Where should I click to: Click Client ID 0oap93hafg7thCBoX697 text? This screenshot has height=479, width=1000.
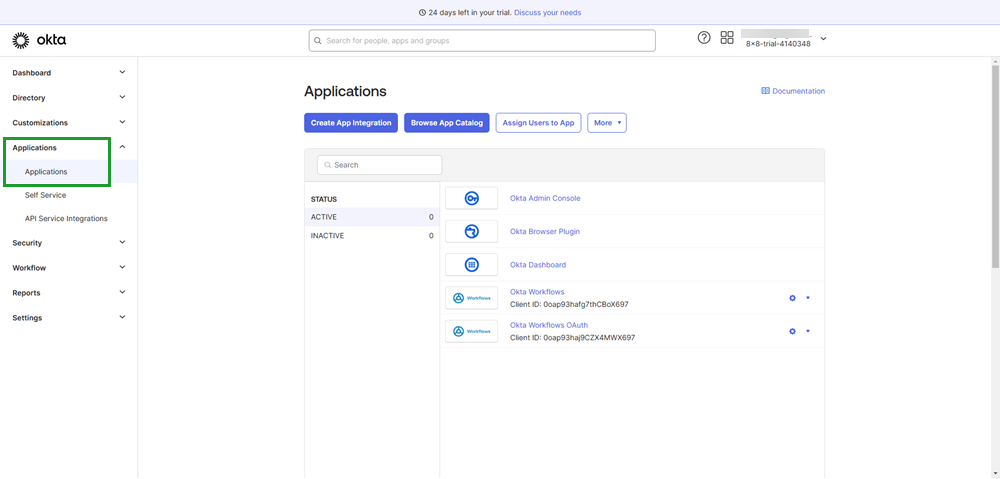pos(569,304)
